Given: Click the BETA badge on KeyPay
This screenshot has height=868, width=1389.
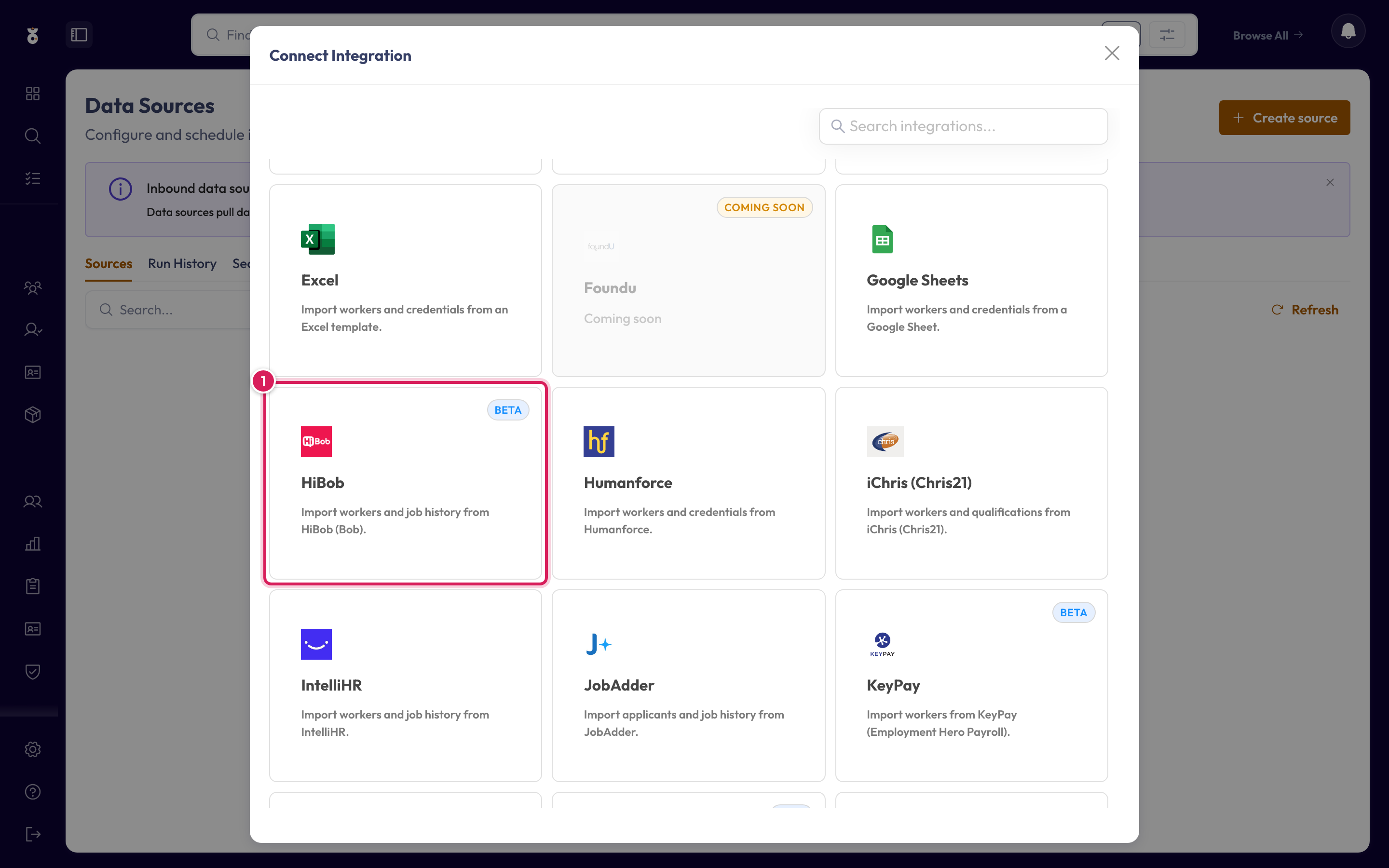Looking at the screenshot, I should tap(1073, 612).
